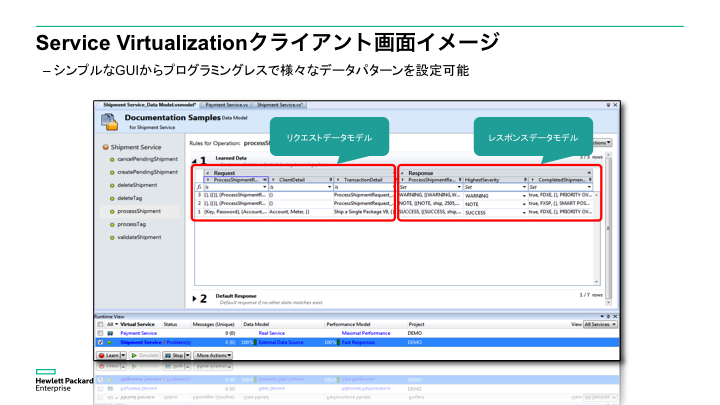The height and width of the screenshot is (405, 720).
Task: Switch to the Shipment Service_Data Model.vsmodel tab
Action: pyautogui.click(x=149, y=105)
